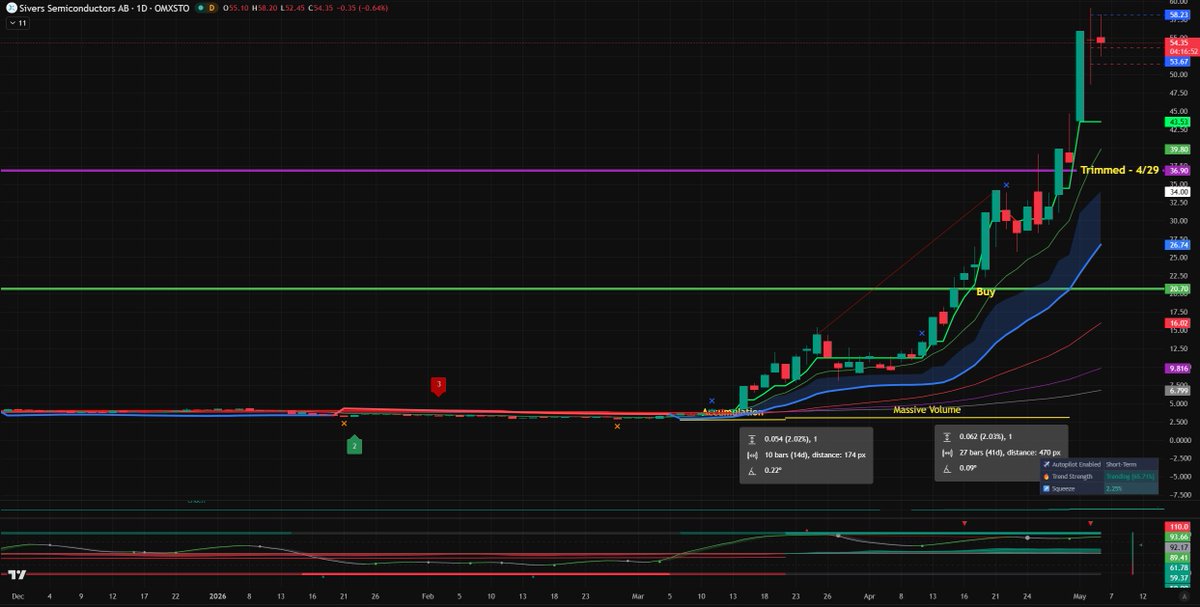
Task: Select the yellow 'Buy' text annotation
Action: coord(985,293)
